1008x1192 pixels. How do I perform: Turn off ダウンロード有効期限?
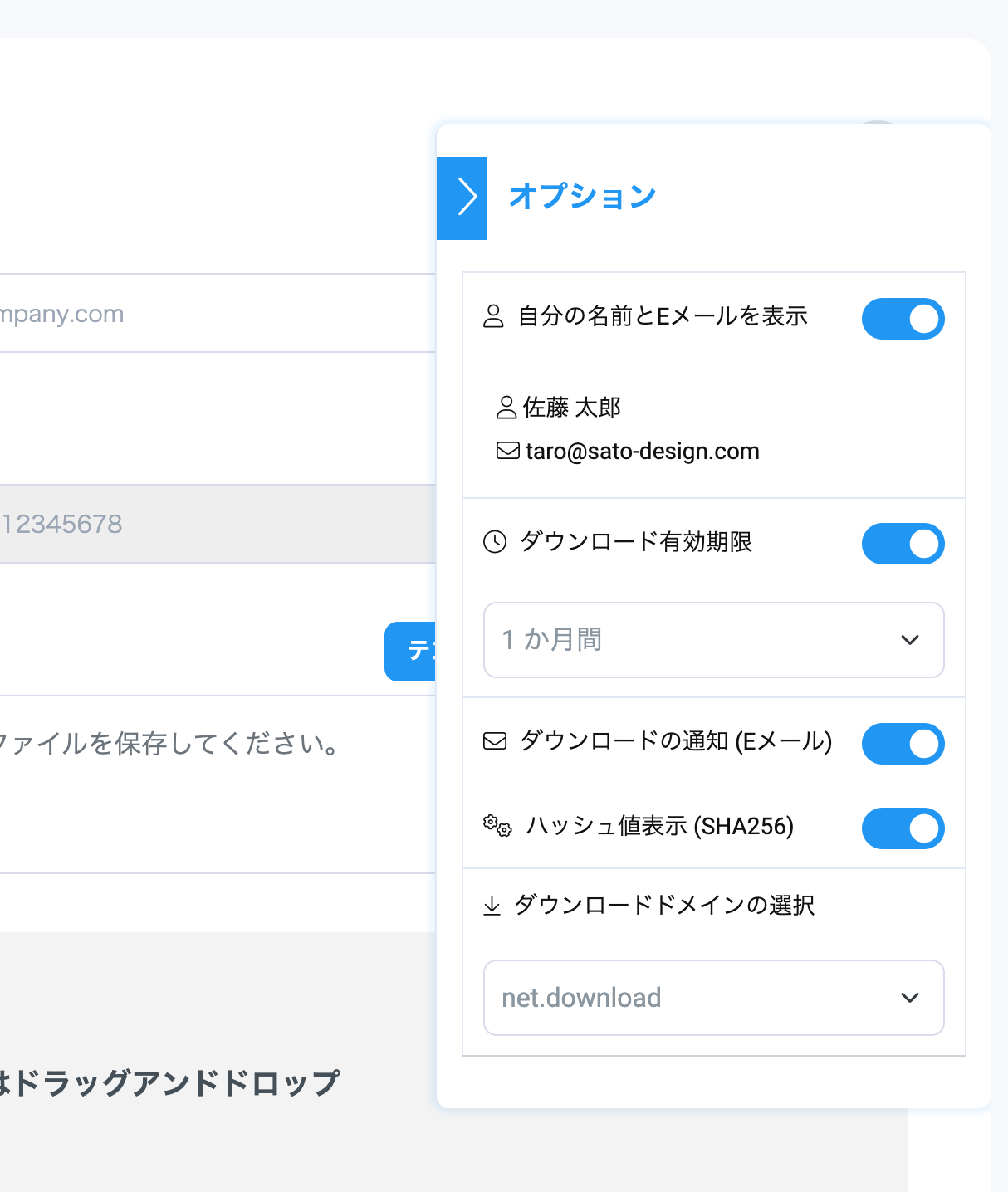903,544
